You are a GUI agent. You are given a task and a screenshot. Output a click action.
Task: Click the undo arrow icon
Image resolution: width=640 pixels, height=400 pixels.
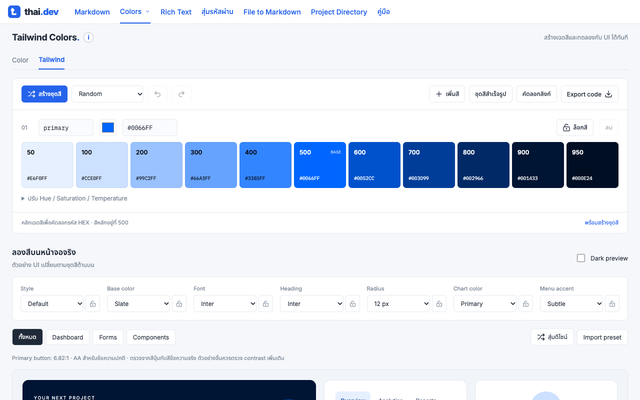(158, 94)
